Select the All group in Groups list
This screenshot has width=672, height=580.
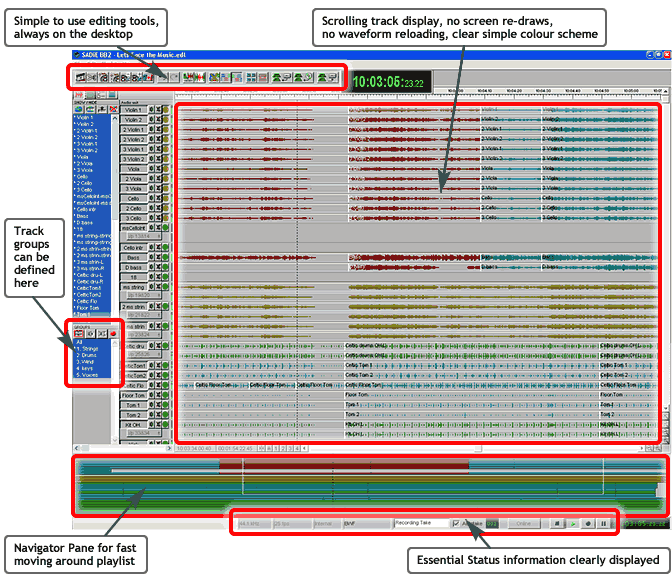92,343
